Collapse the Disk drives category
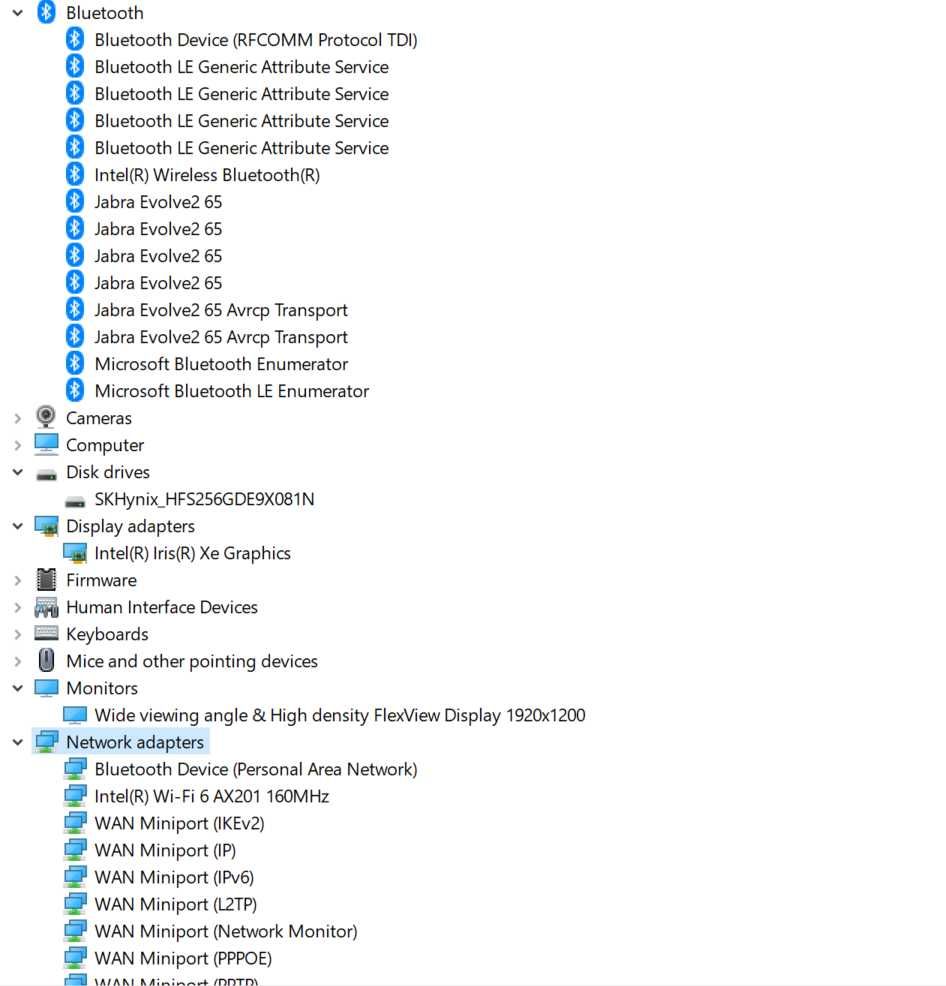This screenshot has width=946, height=986. tap(18, 472)
